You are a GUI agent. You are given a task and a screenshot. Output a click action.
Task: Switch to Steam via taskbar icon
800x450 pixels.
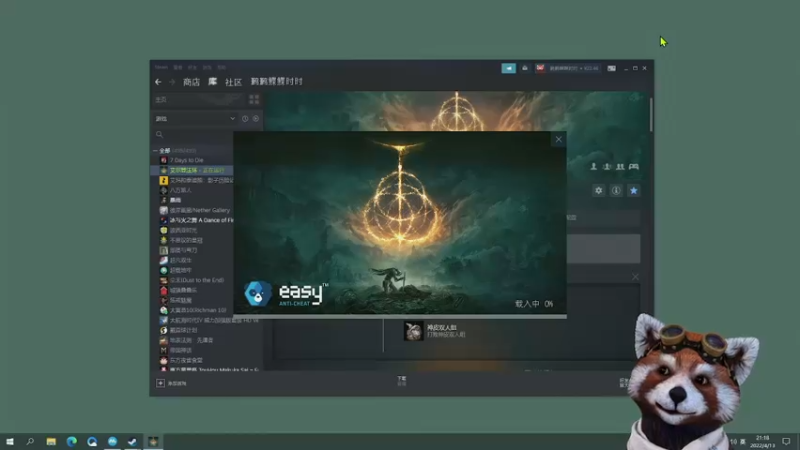[132, 441]
